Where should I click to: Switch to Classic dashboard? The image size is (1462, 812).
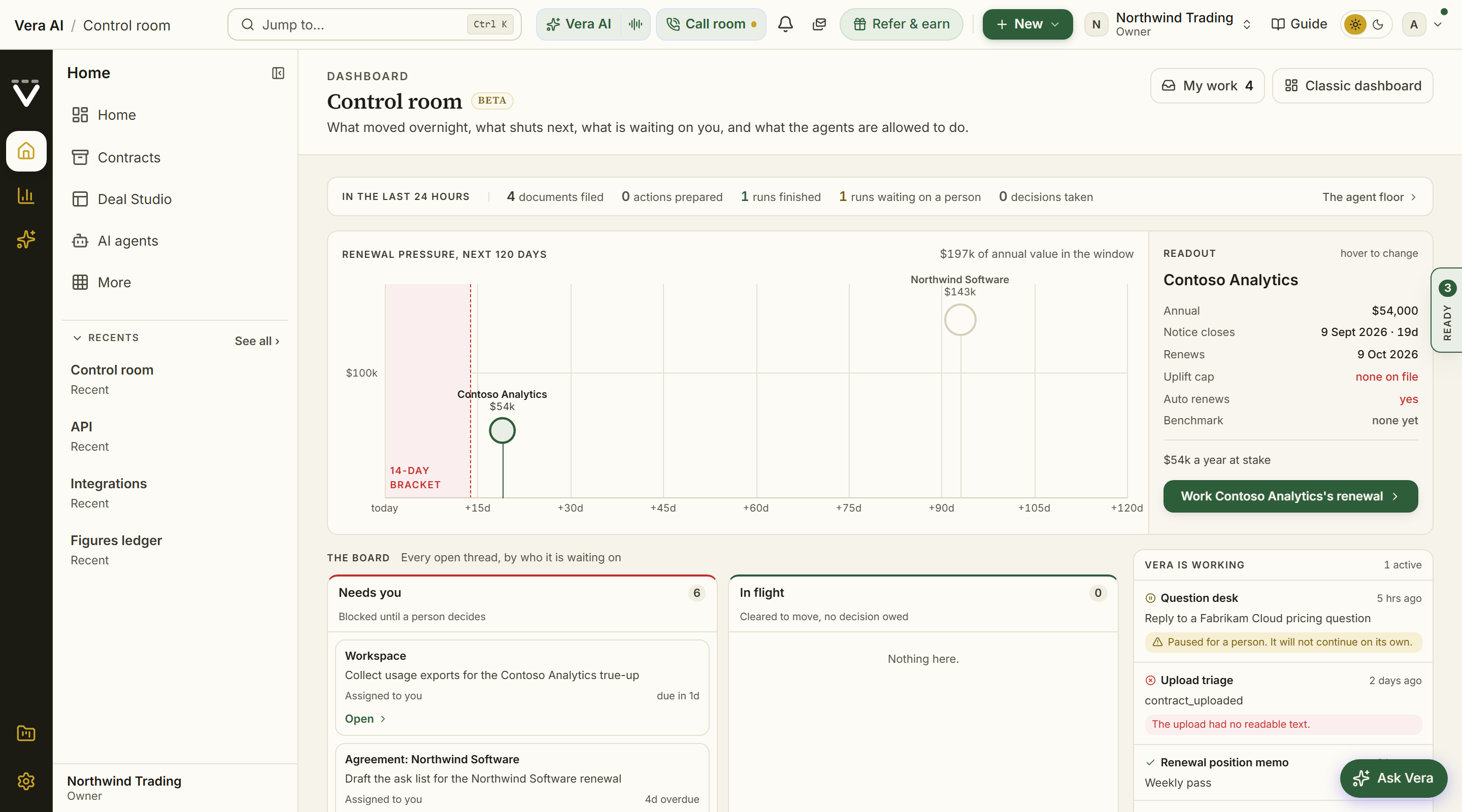click(x=1352, y=86)
